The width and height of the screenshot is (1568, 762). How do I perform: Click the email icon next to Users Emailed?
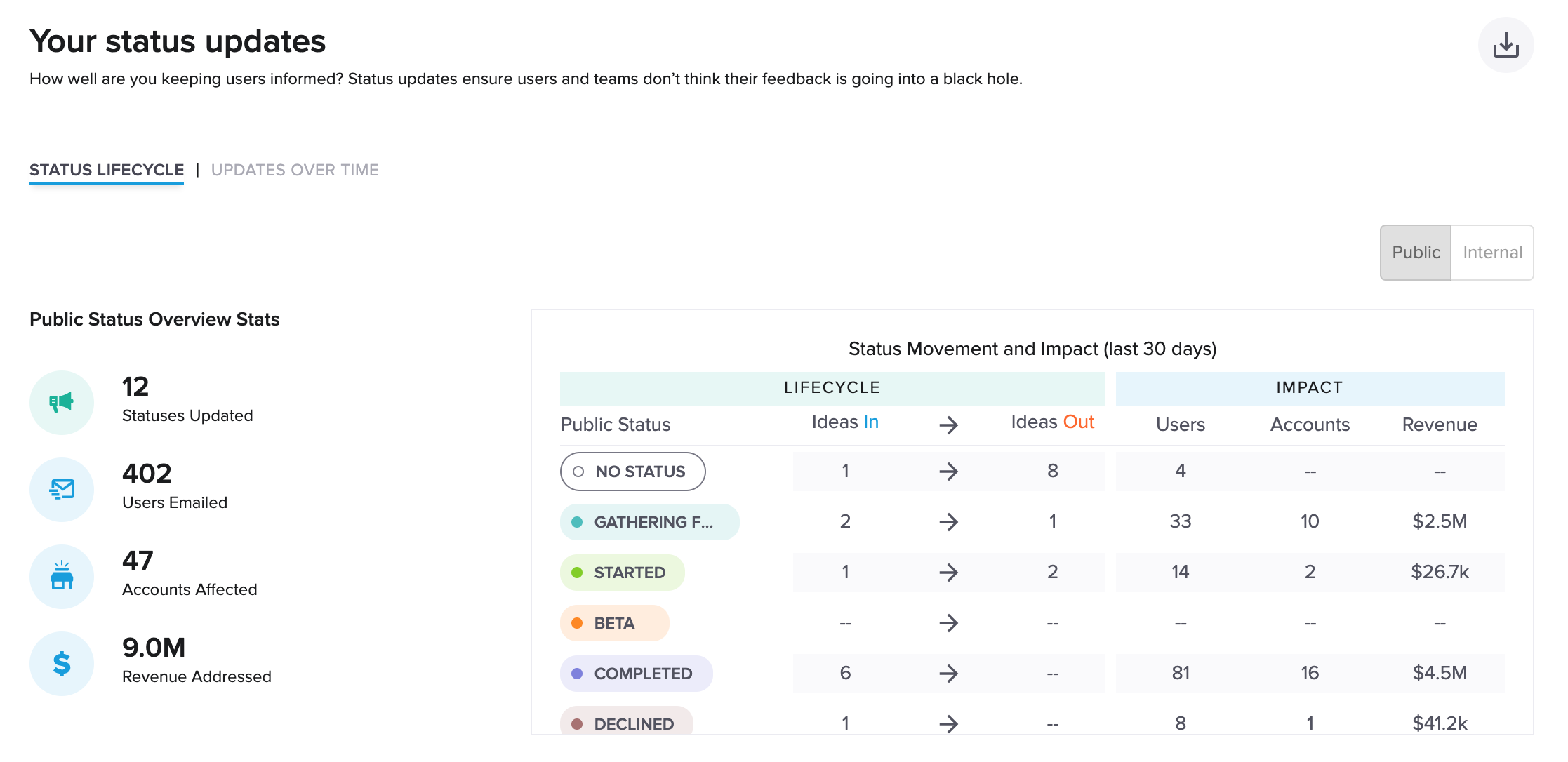click(x=62, y=489)
